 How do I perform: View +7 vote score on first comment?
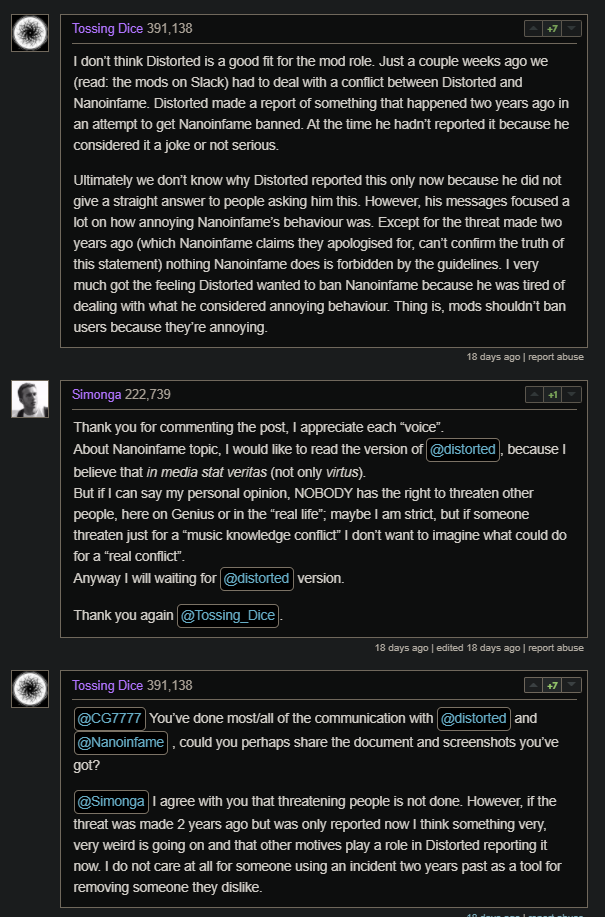tap(552, 28)
